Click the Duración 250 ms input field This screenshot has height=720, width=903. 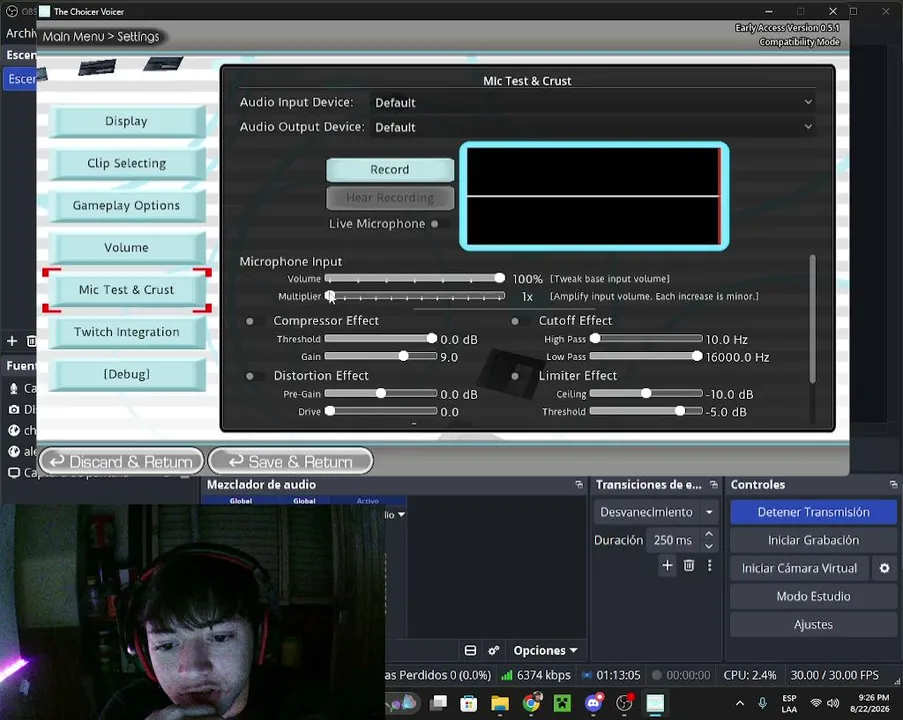tap(672, 540)
